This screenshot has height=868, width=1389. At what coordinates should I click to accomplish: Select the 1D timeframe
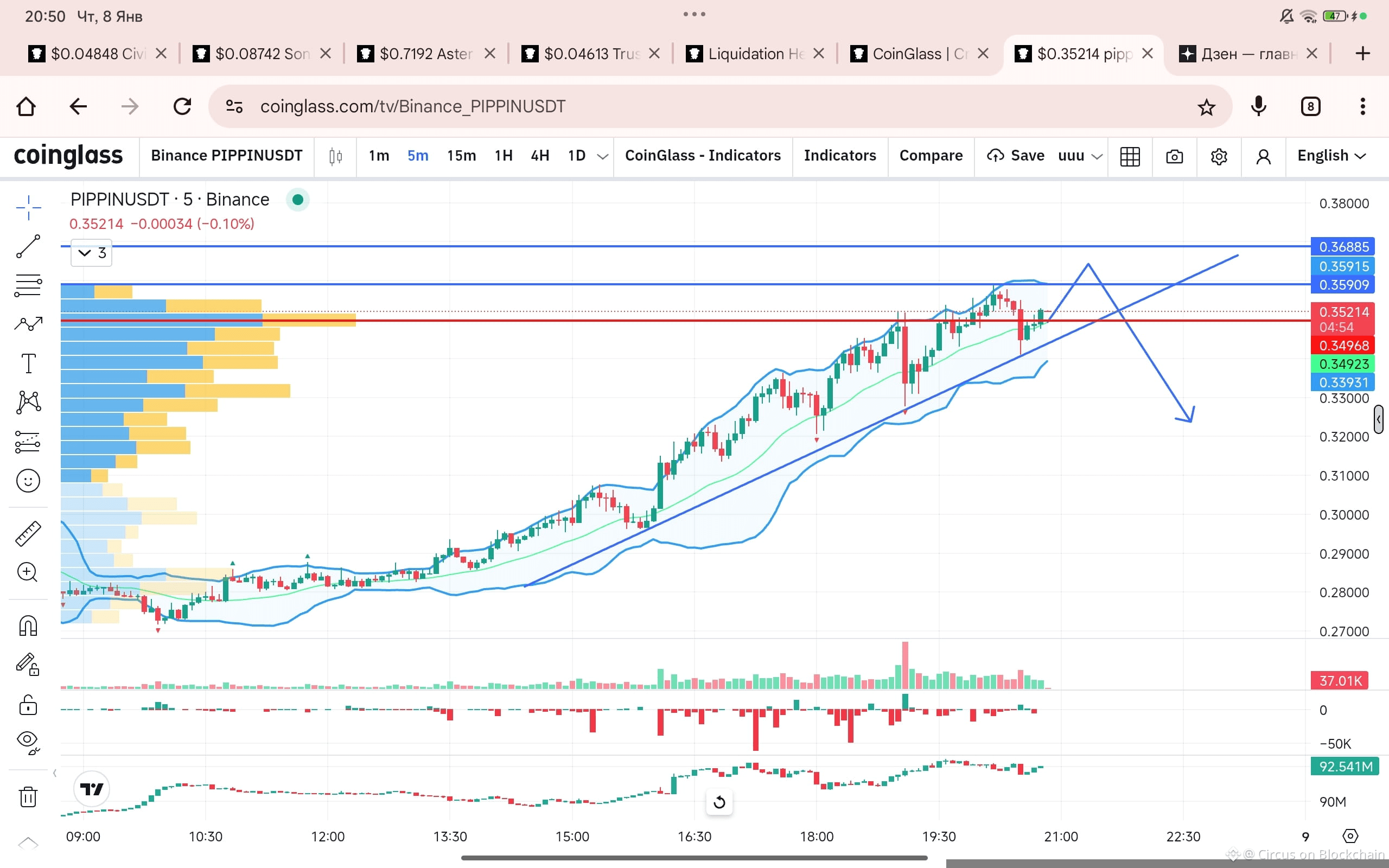(x=577, y=156)
